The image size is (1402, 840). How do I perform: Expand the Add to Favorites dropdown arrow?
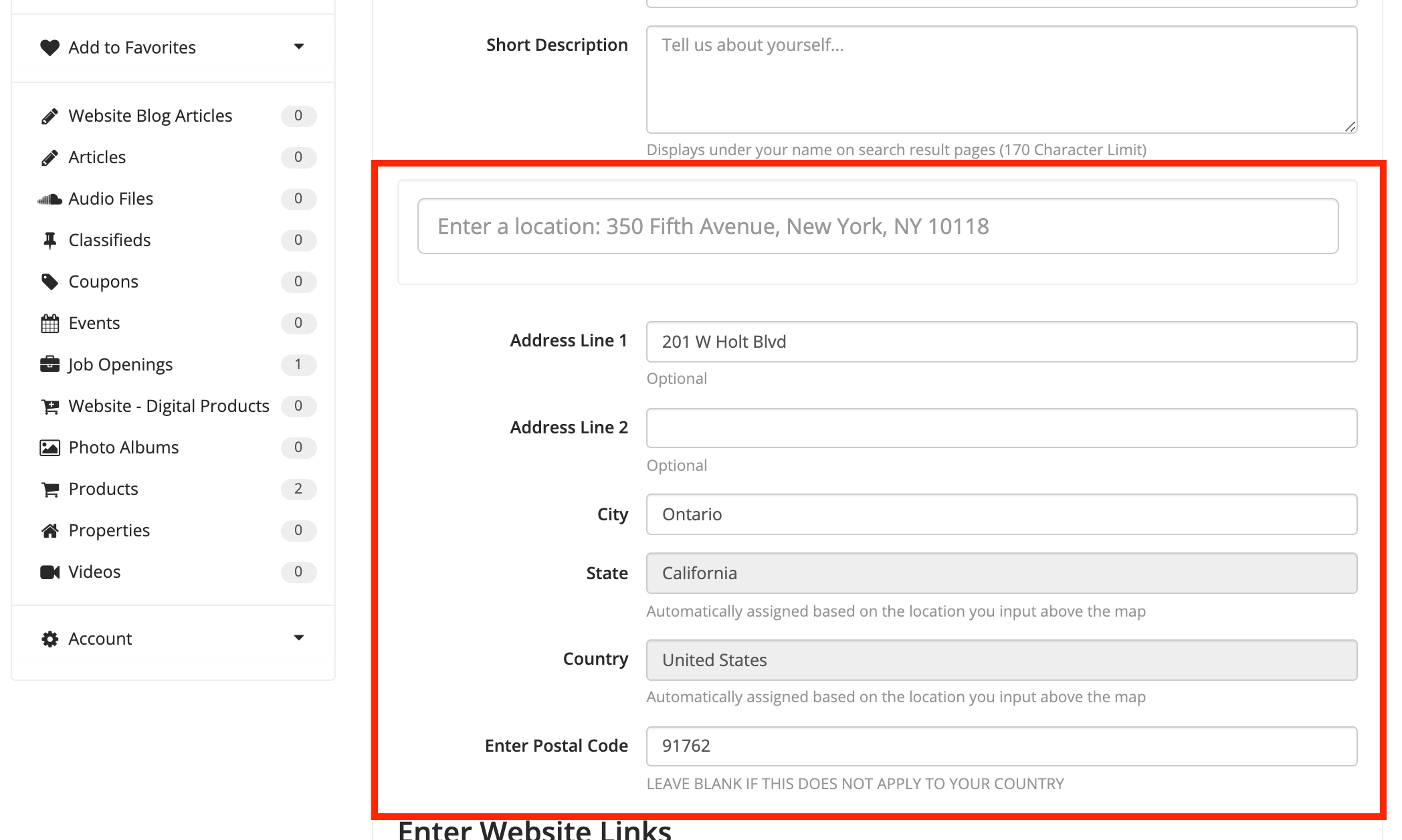299,46
